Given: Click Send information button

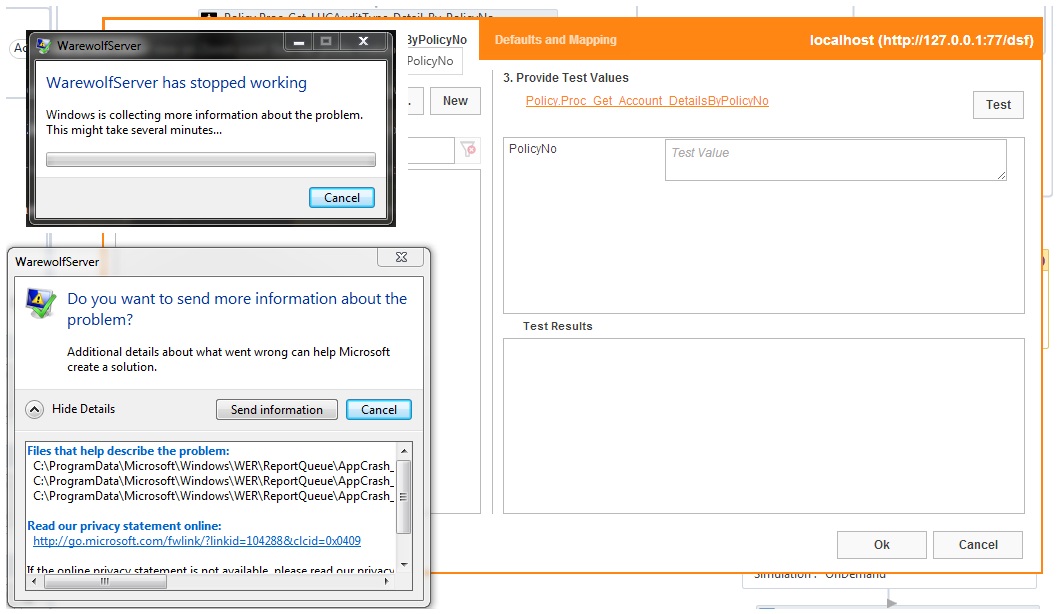Looking at the screenshot, I should (276, 410).
